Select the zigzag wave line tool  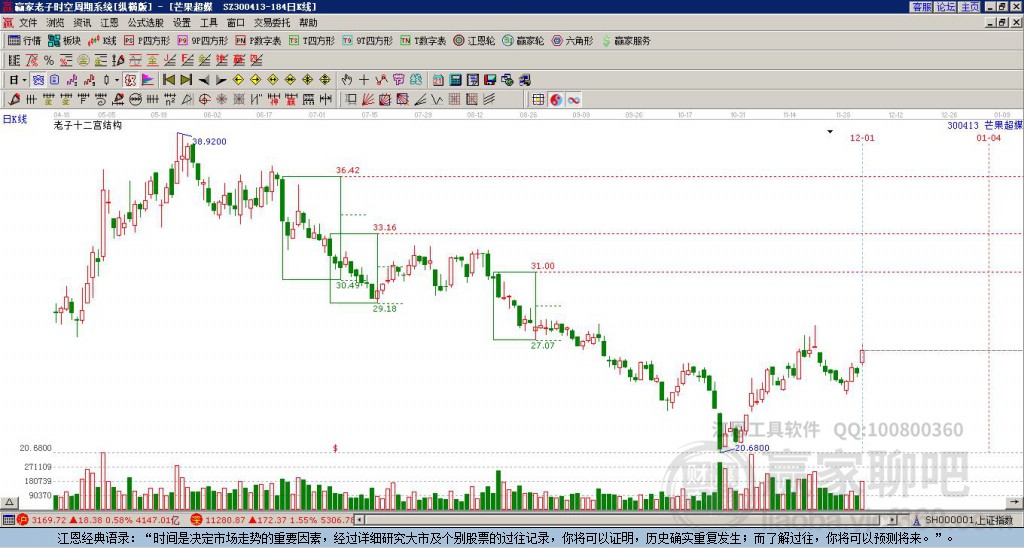pos(438,99)
